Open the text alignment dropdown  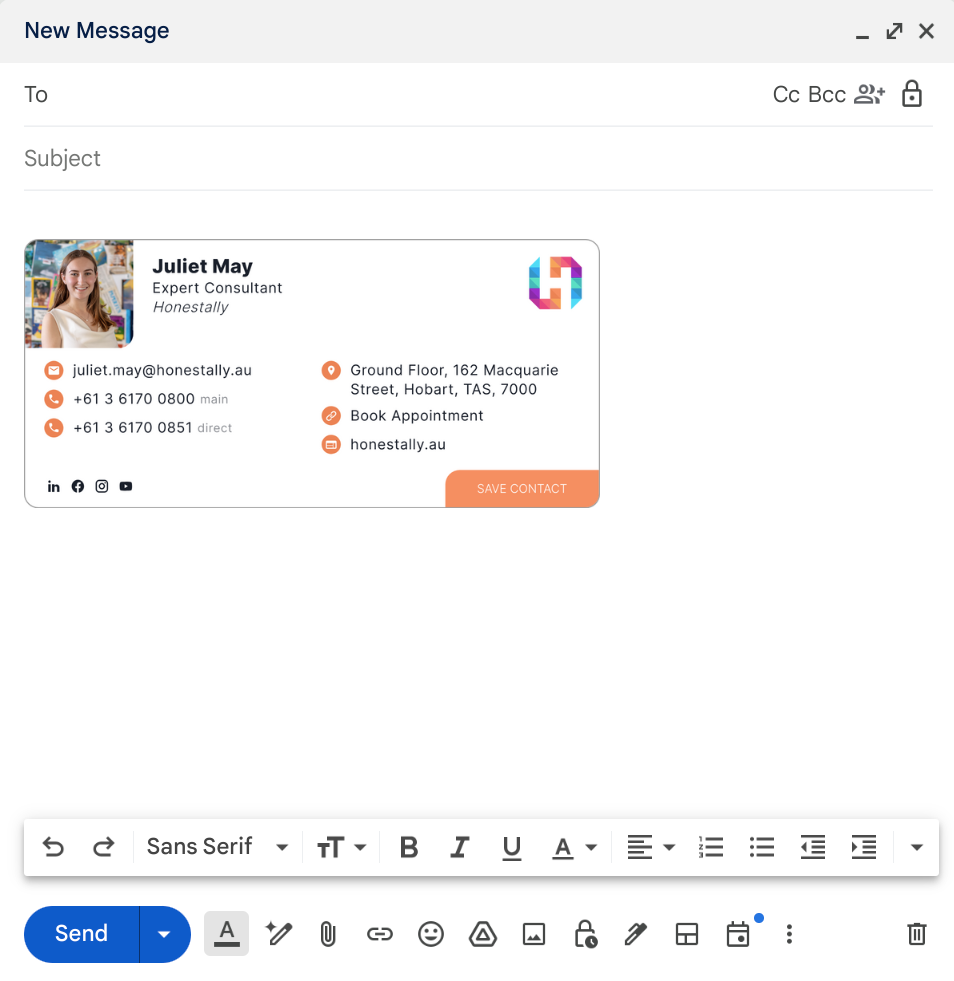tap(650, 848)
